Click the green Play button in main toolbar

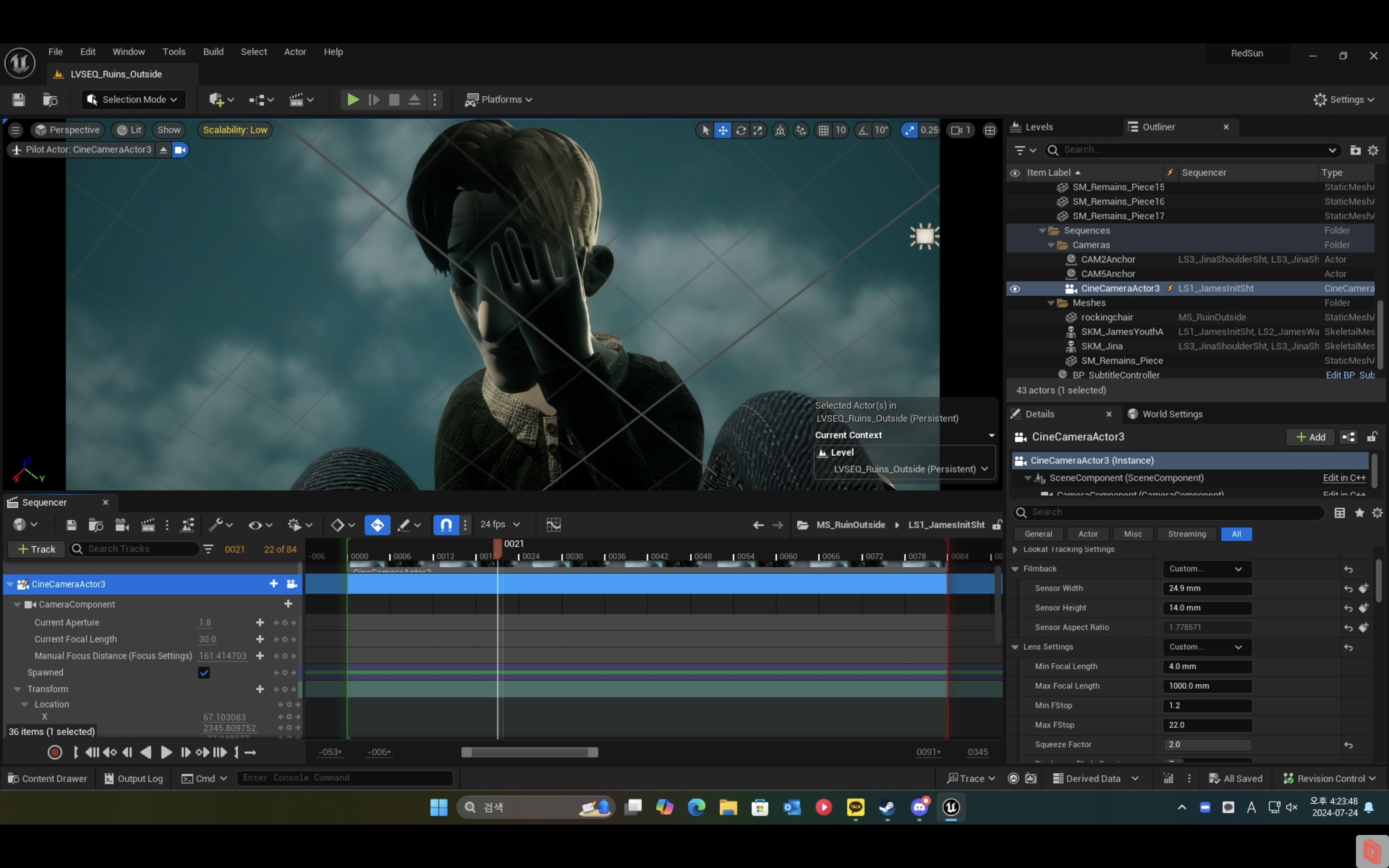[x=353, y=100]
